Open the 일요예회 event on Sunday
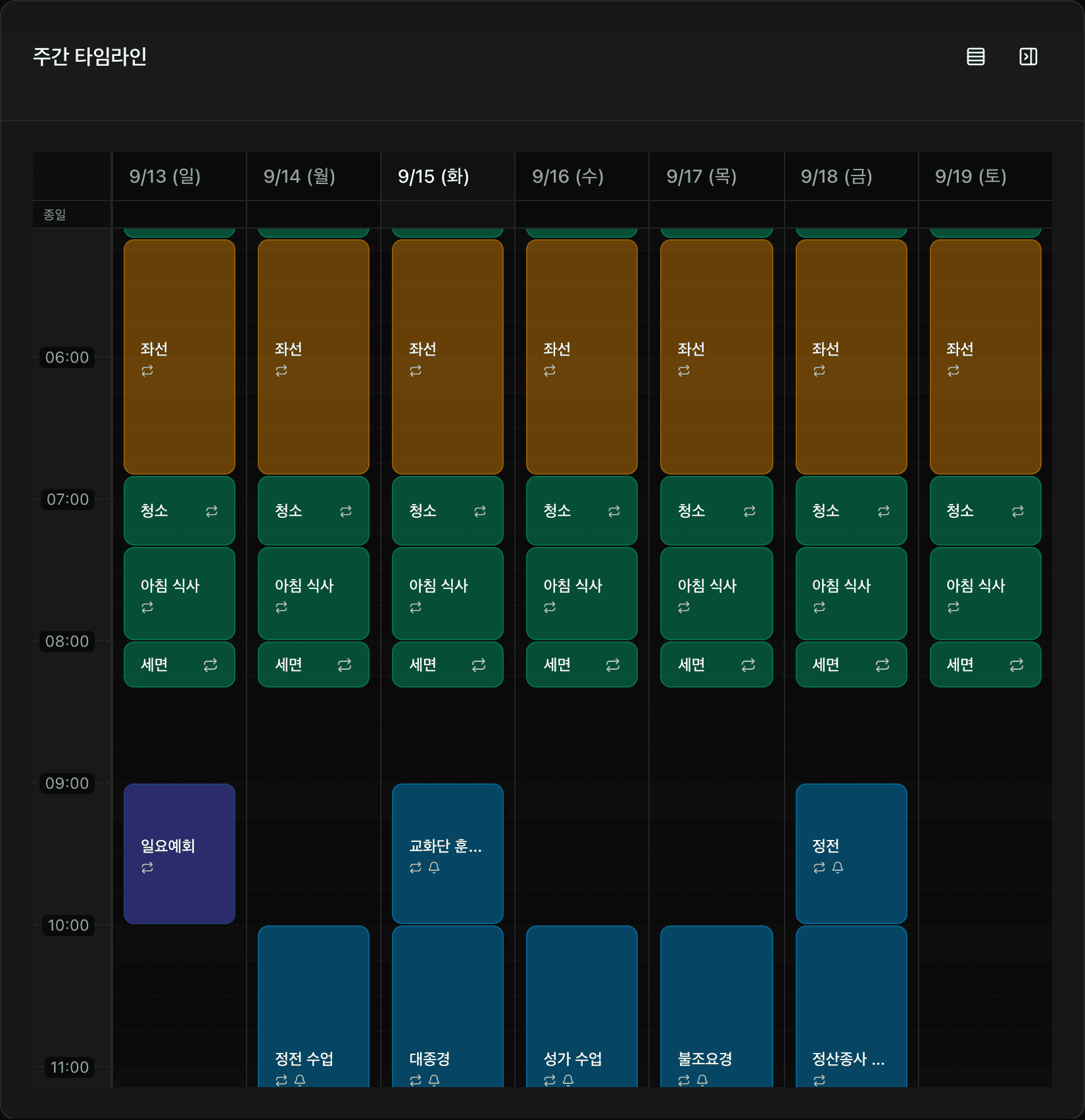The width and height of the screenshot is (1085, 1120). coord(180,854)
